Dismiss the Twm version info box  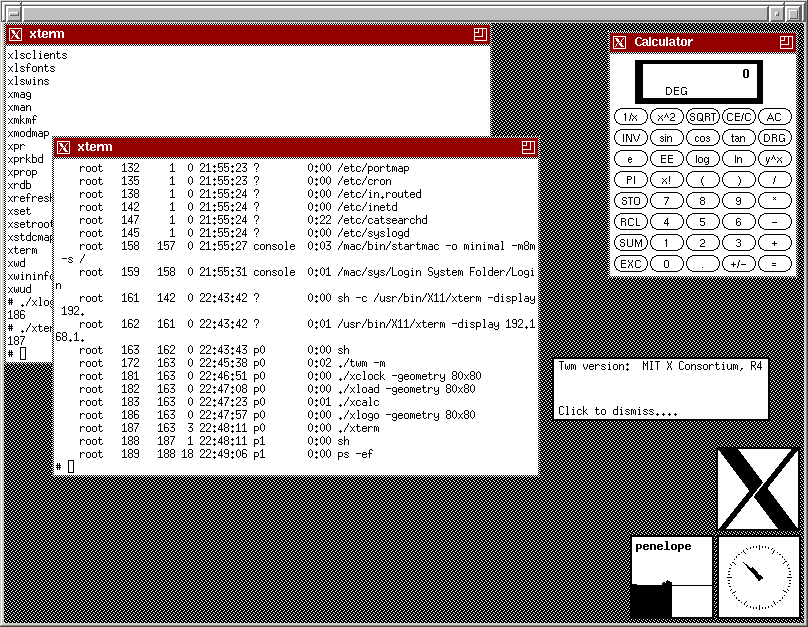[661, 389]
